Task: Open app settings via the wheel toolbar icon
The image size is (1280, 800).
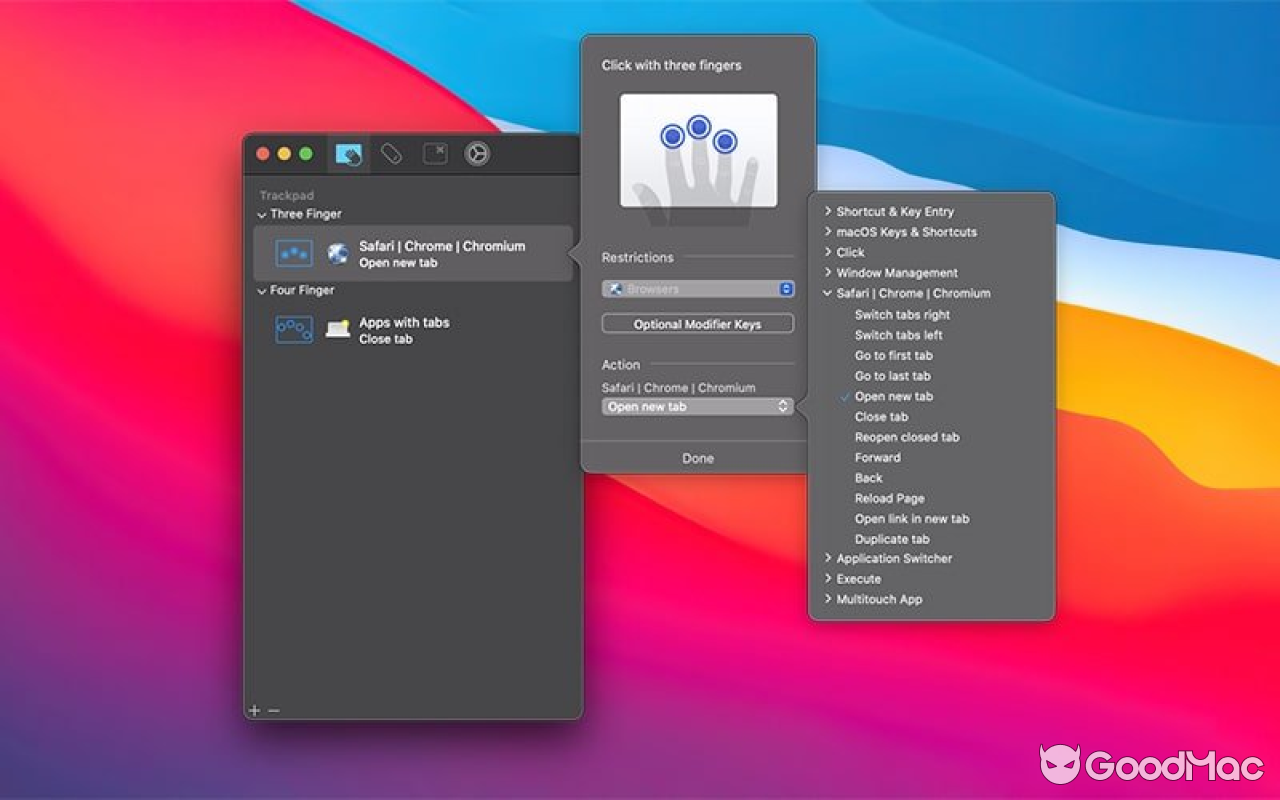Action: pyautogui.click(x=478, y=153)
